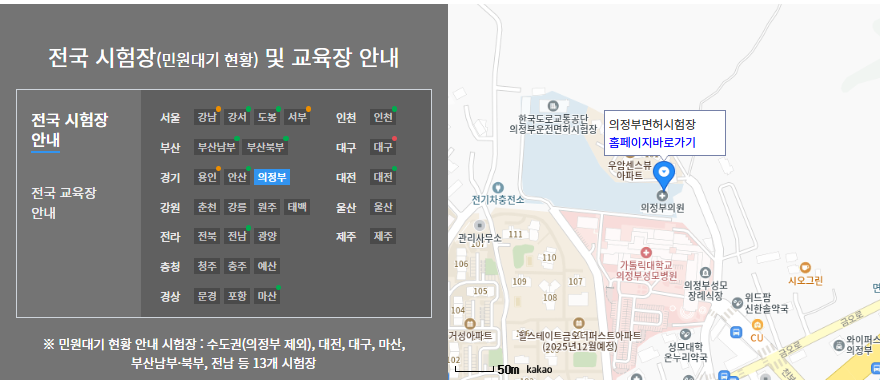883x387 pixels.
Task: Choose 문경 under 경상
Action: (207, 296)
